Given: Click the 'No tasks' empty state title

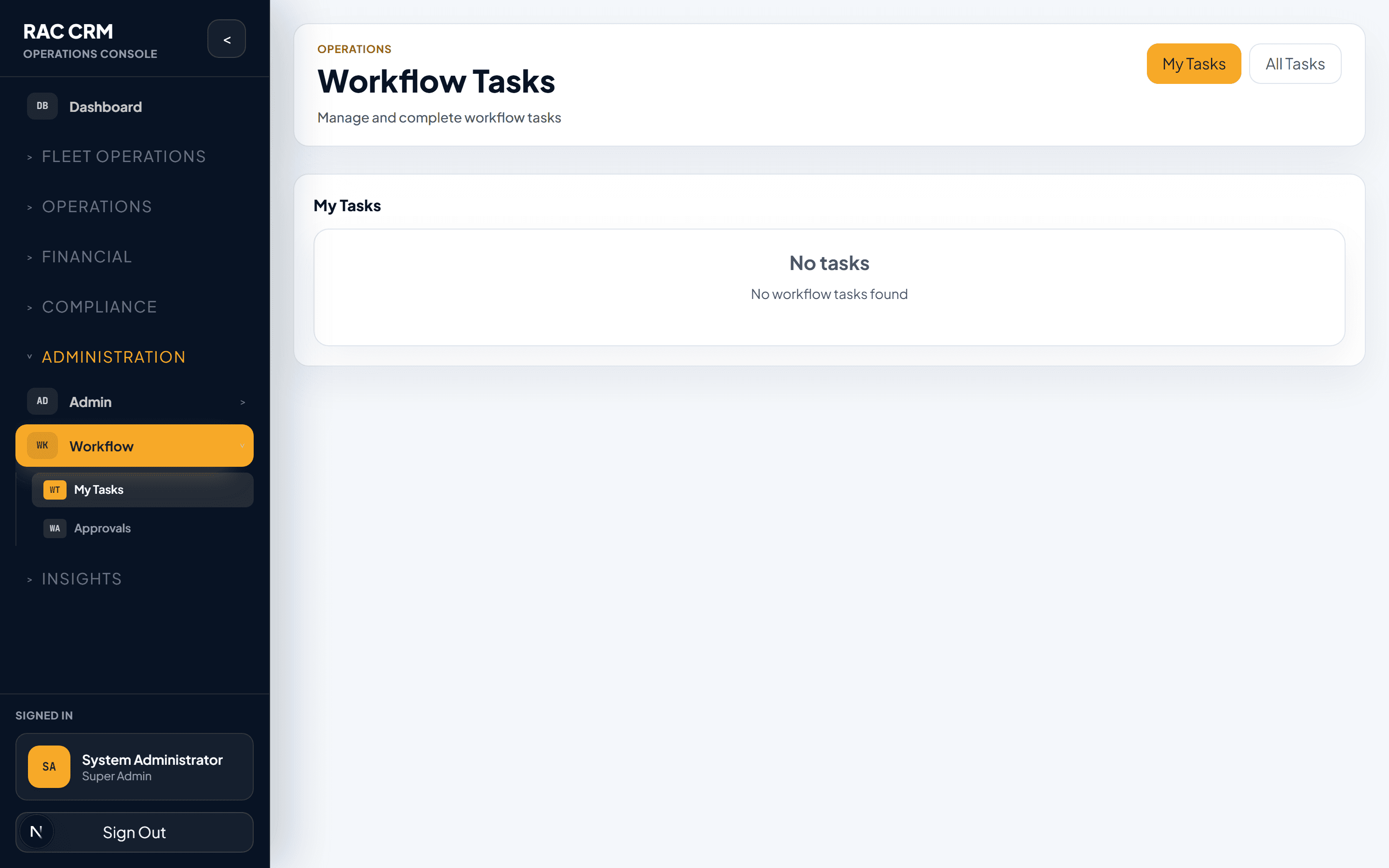Looking at the screenshot, I should [x=829, y=263].
